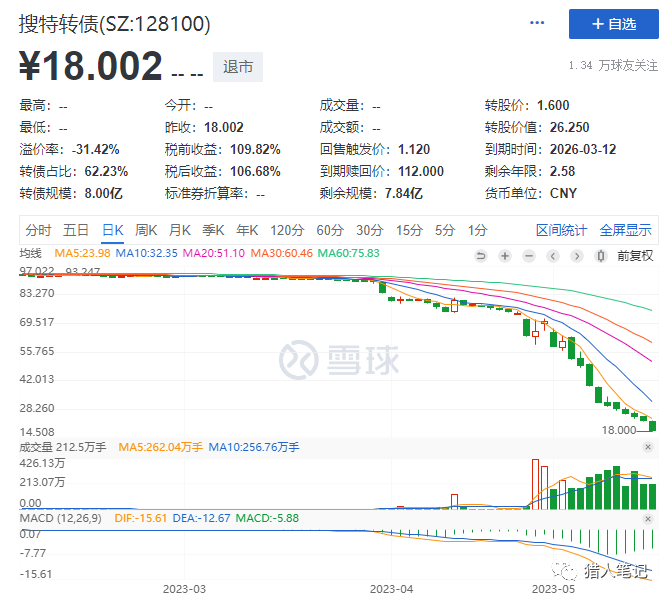The image size is (669, 600).
Task: Click the 货币单位 CNY value
Action: tap(563, 194)
